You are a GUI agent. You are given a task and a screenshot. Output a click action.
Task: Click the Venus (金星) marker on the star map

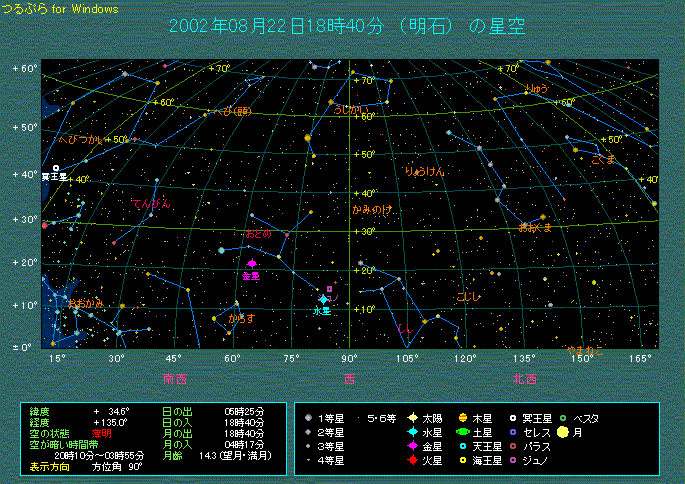251,264
